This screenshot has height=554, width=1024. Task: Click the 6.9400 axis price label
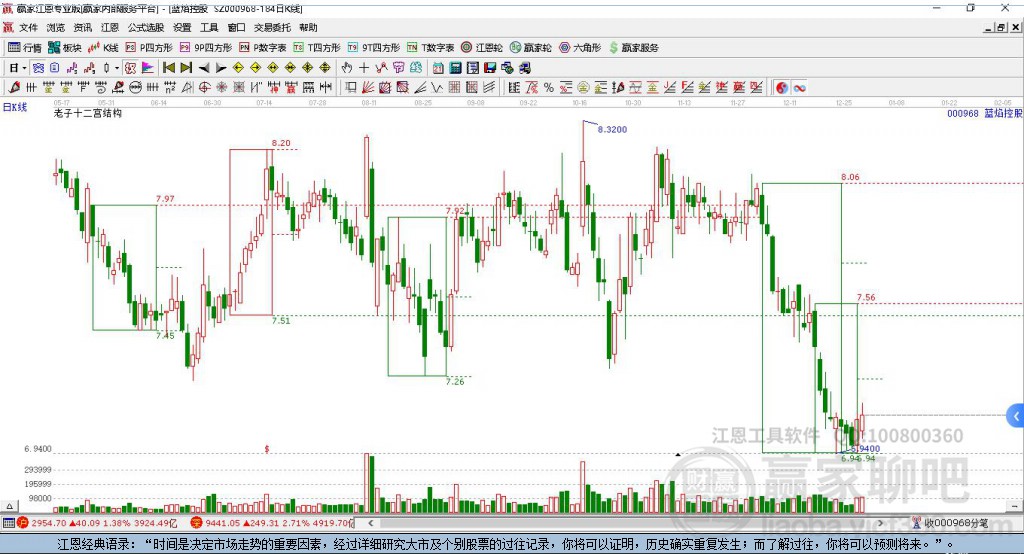click(38, 449)
